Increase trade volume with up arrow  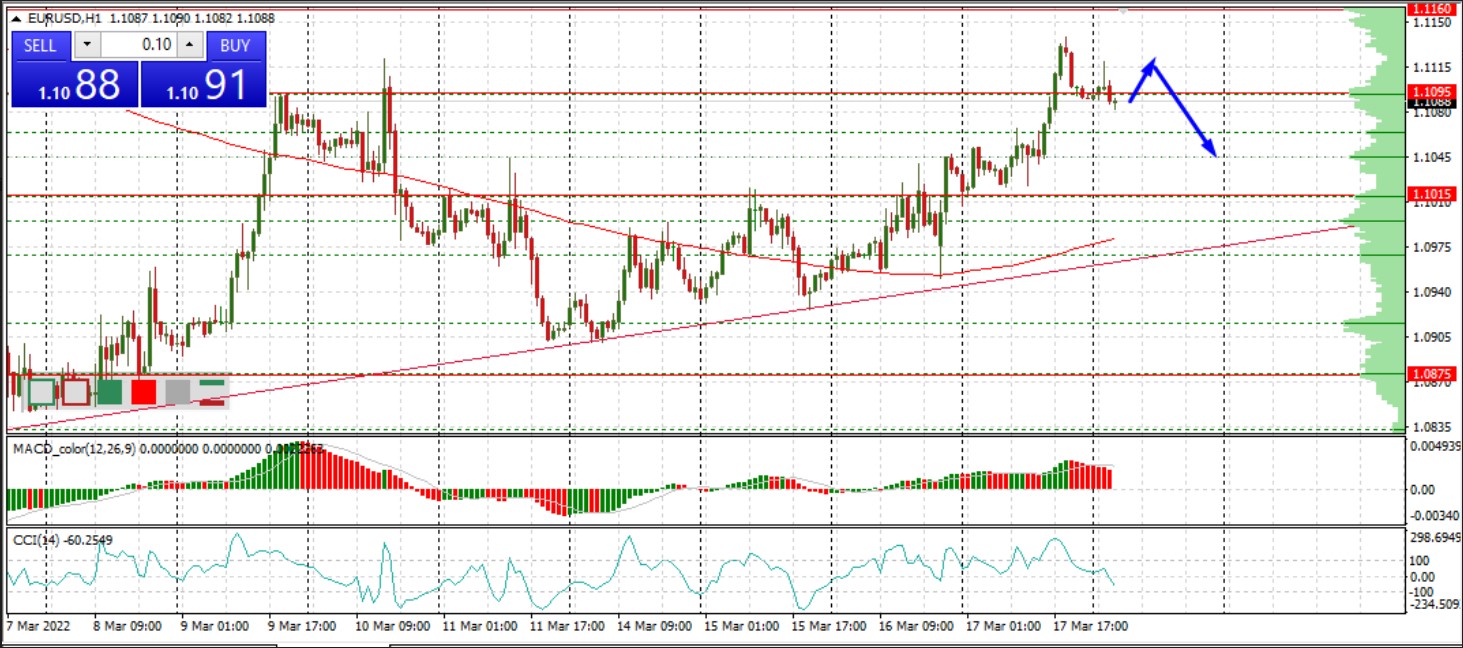tap(190, 45)
